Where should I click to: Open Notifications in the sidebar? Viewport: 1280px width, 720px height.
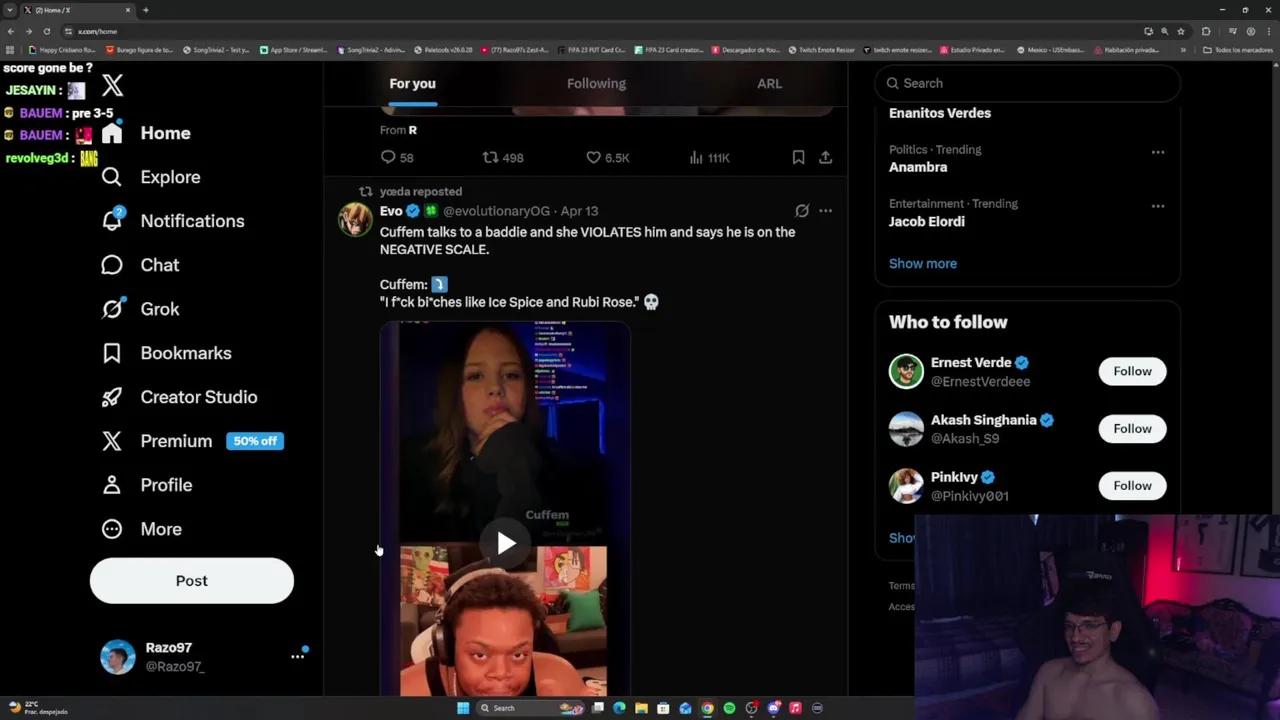pyautogui.click(x=191, y=221)
